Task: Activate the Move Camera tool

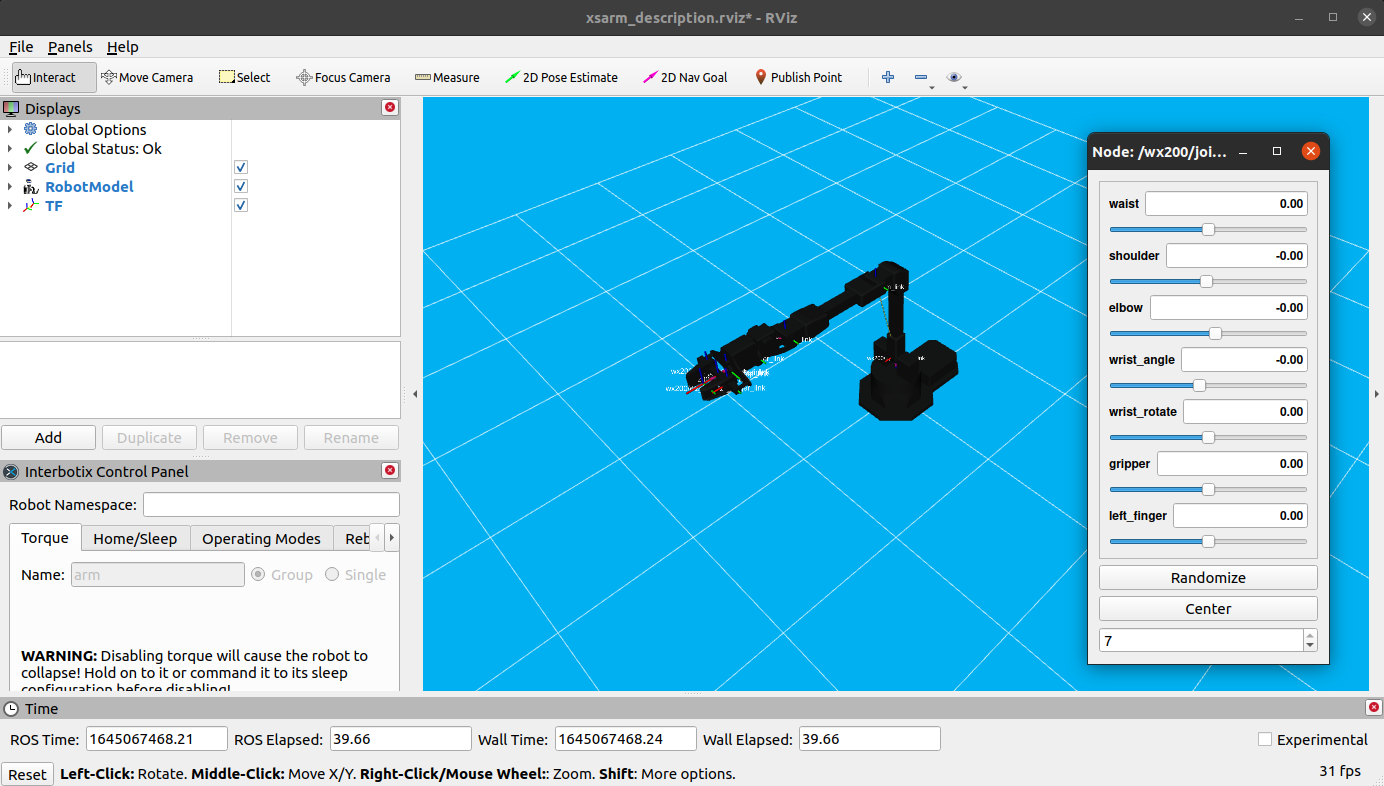Action: pyautogui.click(x=147, y=77)
